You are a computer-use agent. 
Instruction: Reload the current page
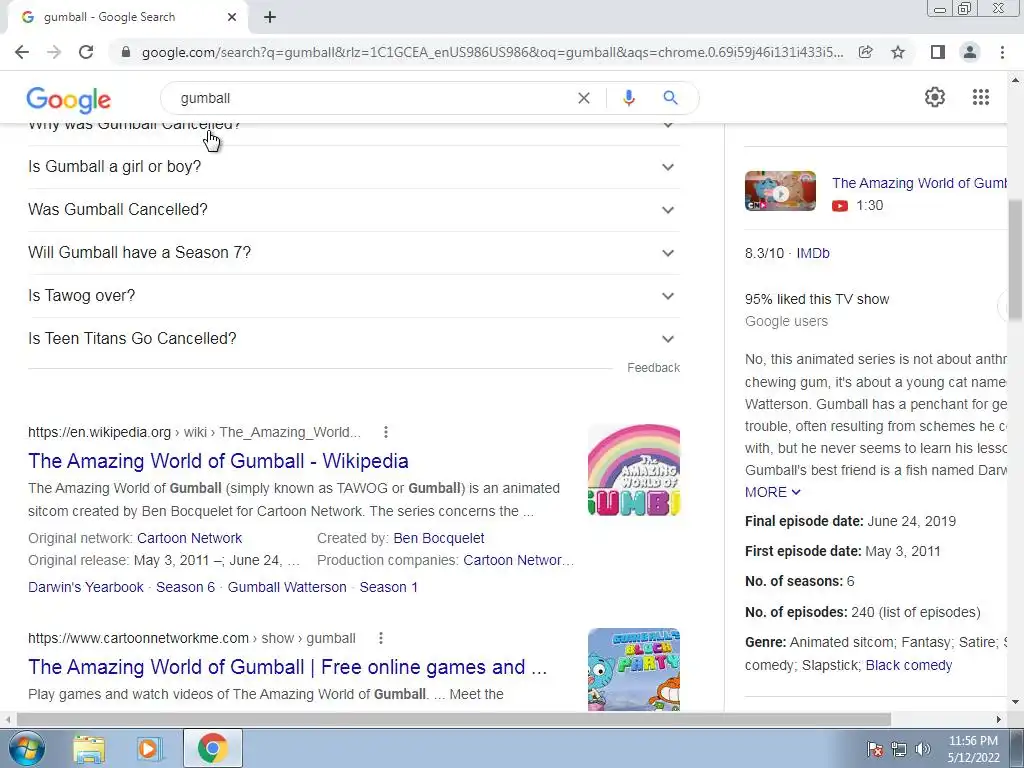click(86, 52)
